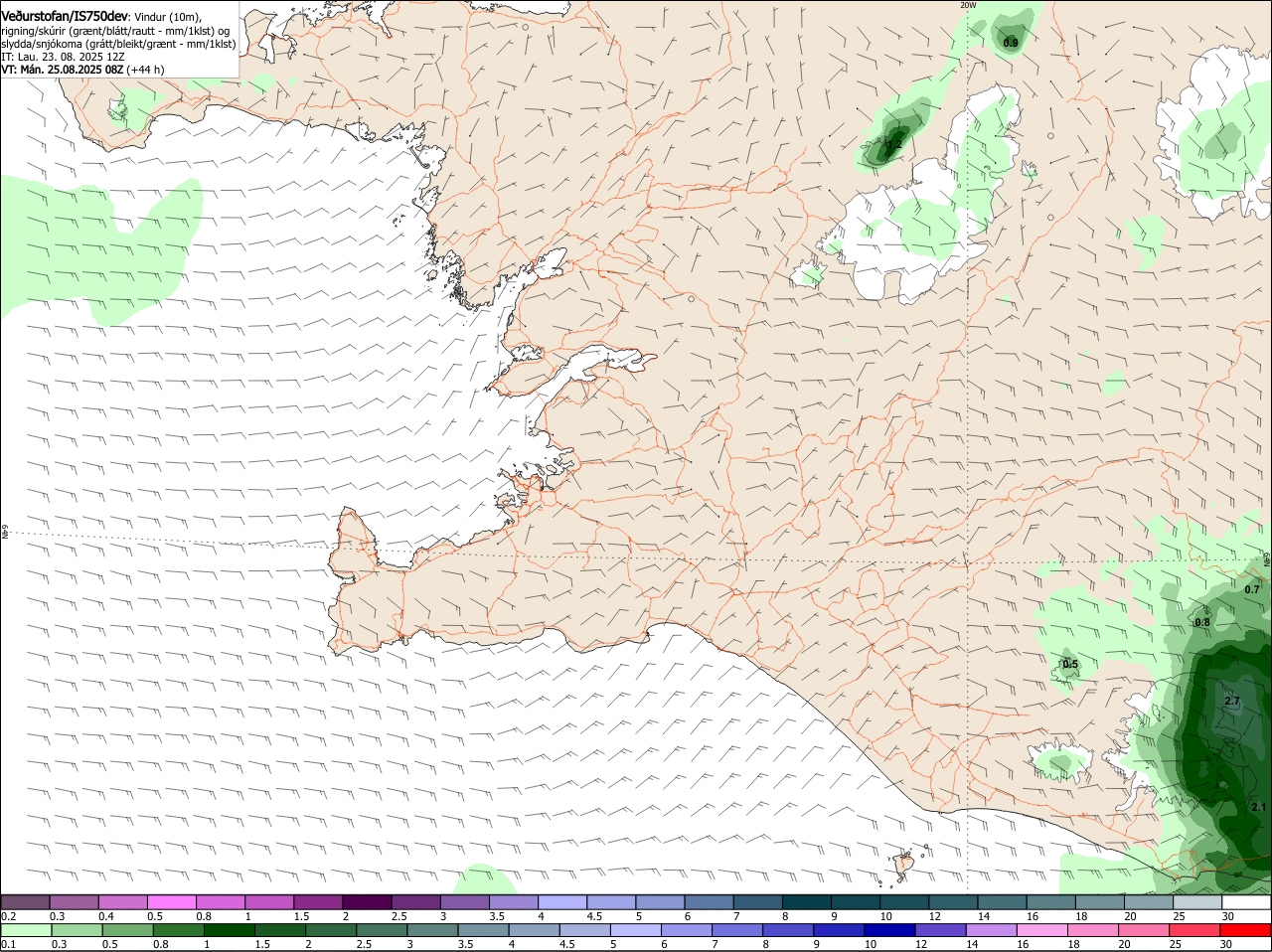Click the bright red swatch in rain scale
The width and height of the screenshot is (1272, 952).
[1246, 930]
